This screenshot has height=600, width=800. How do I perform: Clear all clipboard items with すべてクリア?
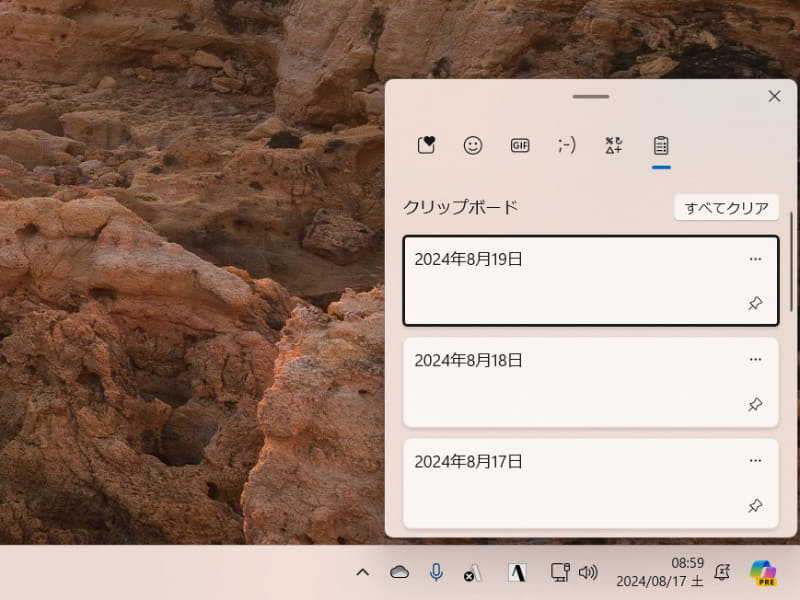[727, 207]
